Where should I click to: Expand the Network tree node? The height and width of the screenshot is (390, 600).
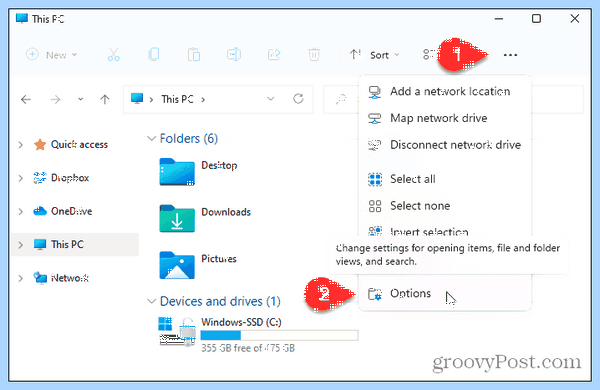[21, 278]
